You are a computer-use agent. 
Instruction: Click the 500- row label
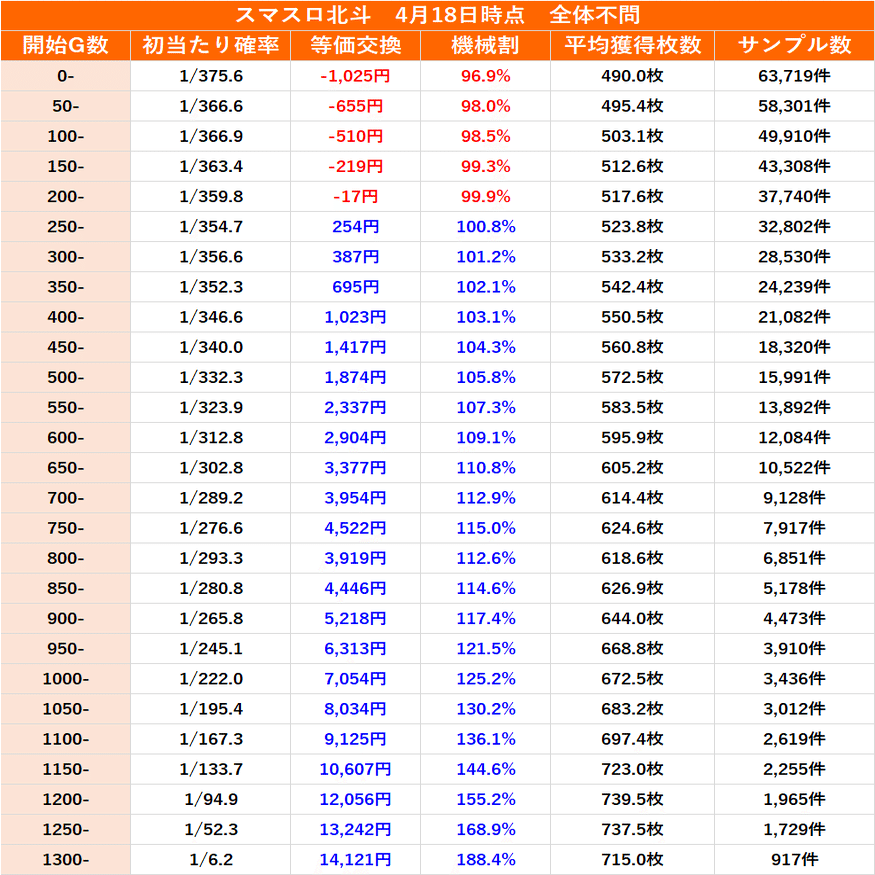(65, 377)
